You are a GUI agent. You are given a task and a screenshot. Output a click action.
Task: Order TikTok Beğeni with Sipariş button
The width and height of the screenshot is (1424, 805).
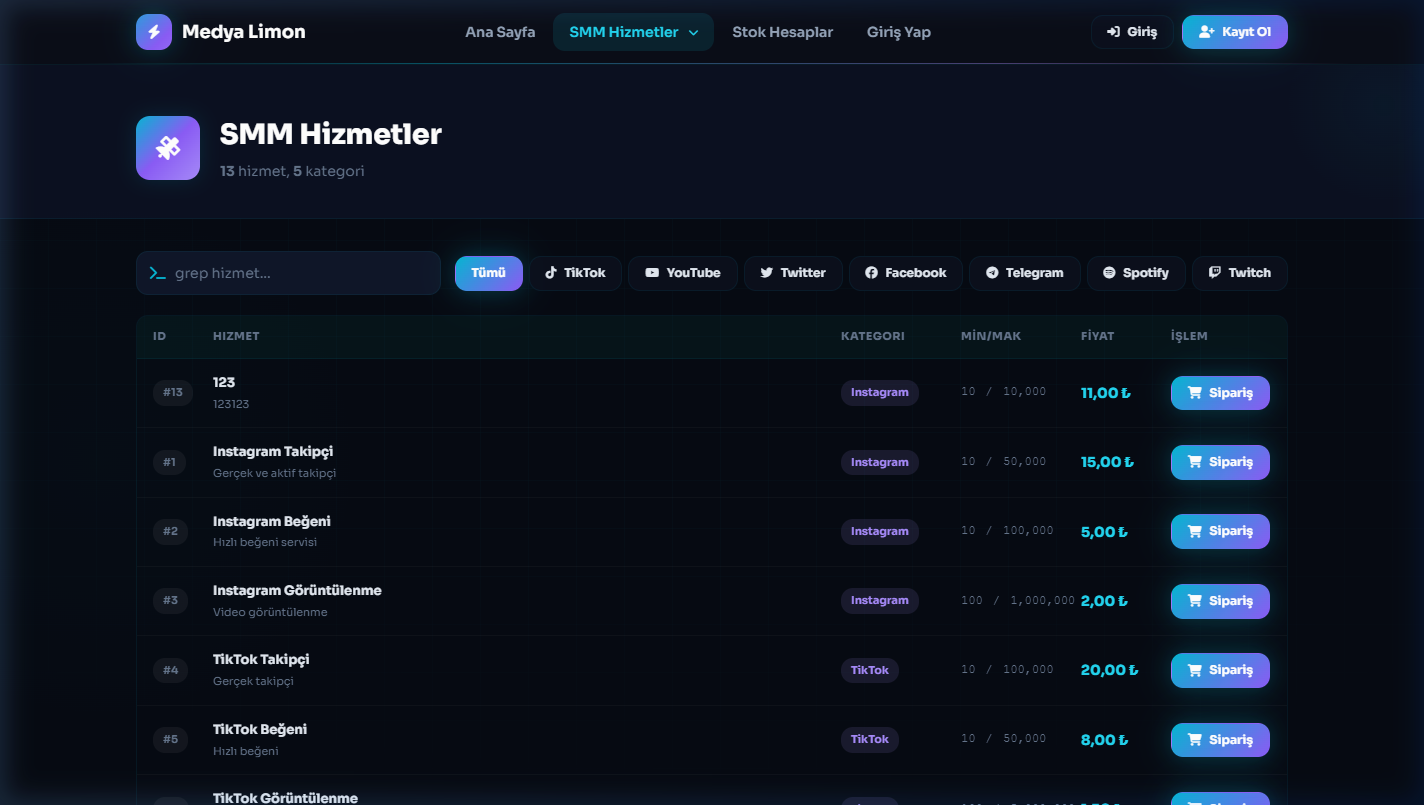coord(1220,740)
